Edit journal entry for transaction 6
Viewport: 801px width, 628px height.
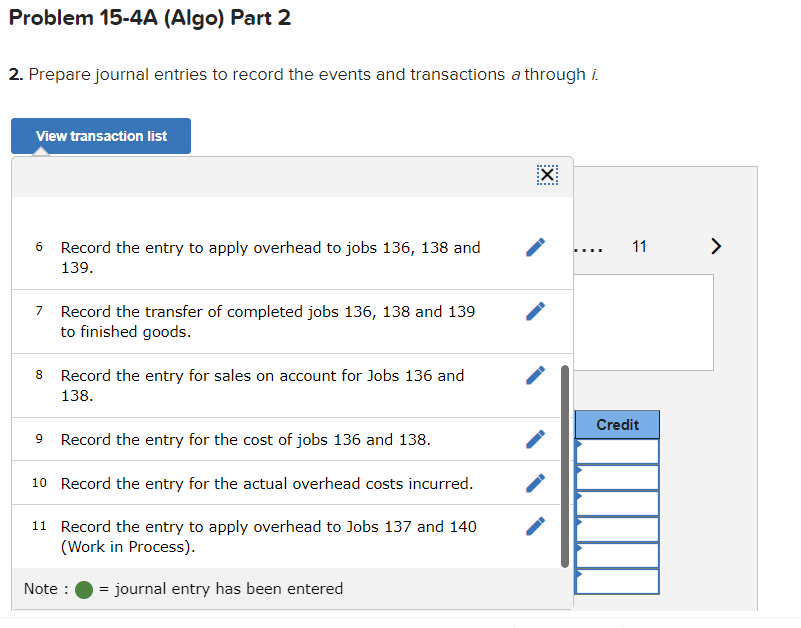tap(535, 247)
